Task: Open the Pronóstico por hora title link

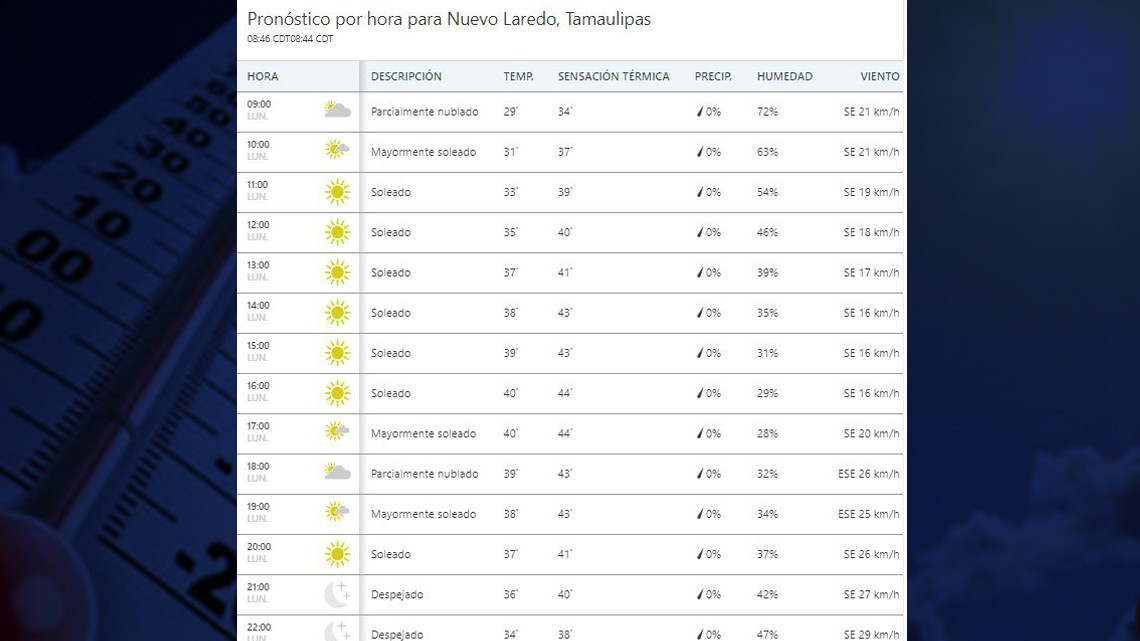Action: 448,18
